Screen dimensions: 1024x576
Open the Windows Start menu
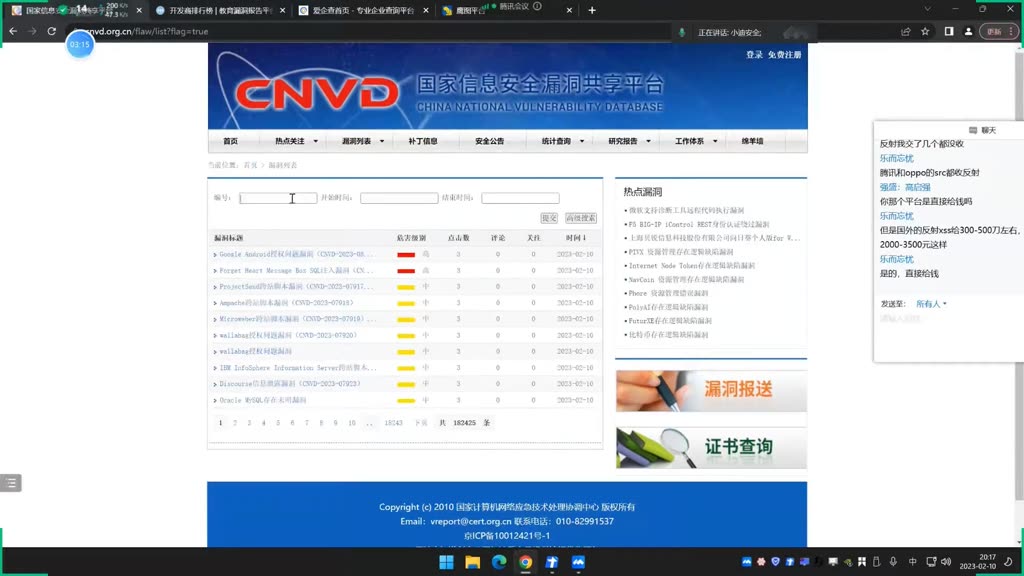tap(446, 562)
